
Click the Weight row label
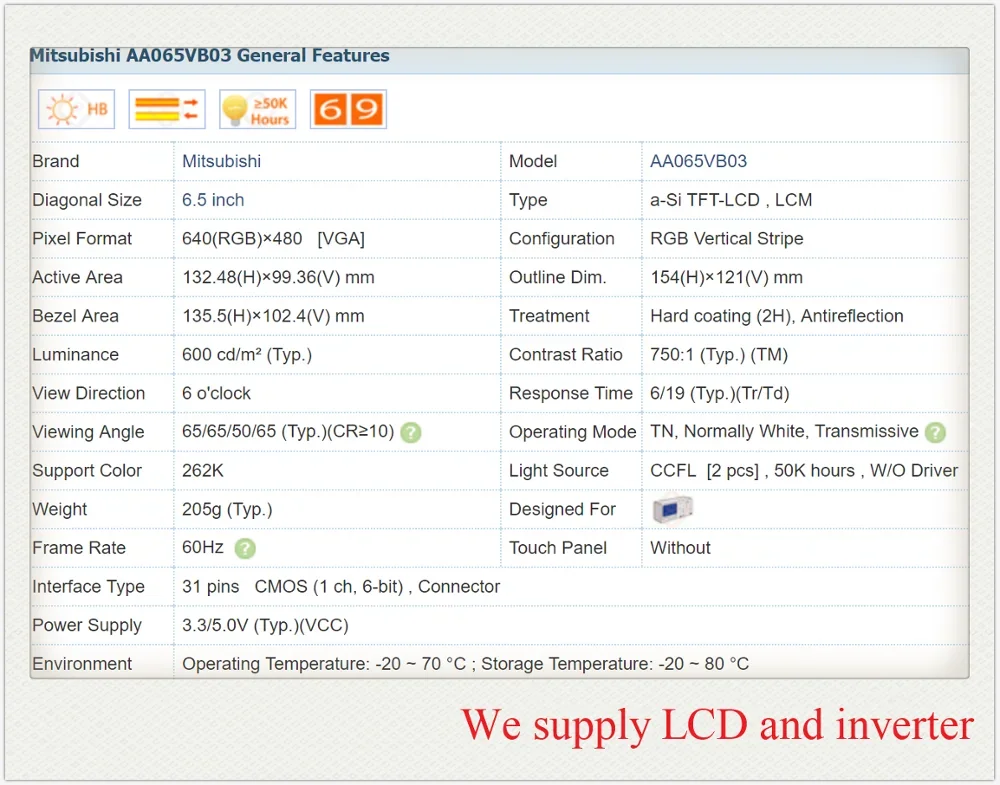click(59, 510)
